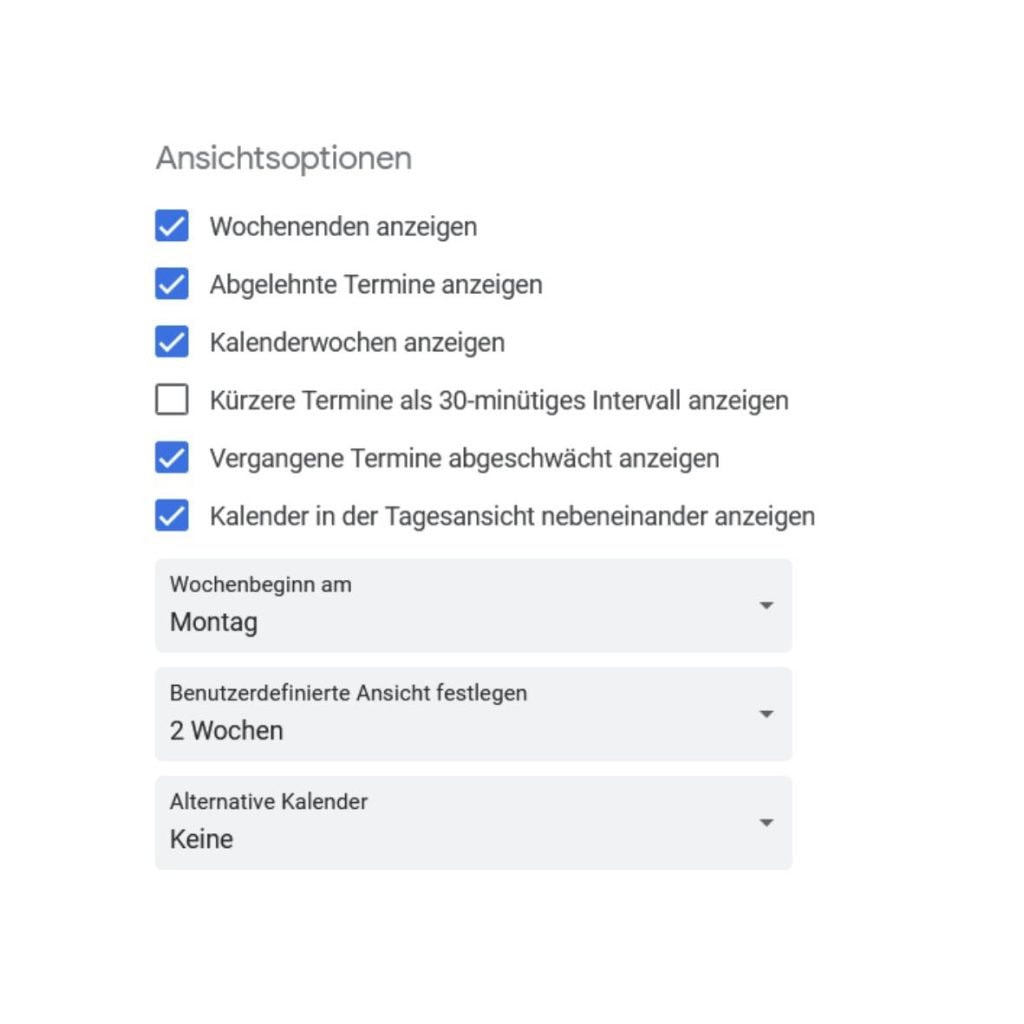Click the Vergangene Termine abgeschwächt anzeigen label
The width and height of the screenshot is (1024, 1024).
click(x=465, y=458)
